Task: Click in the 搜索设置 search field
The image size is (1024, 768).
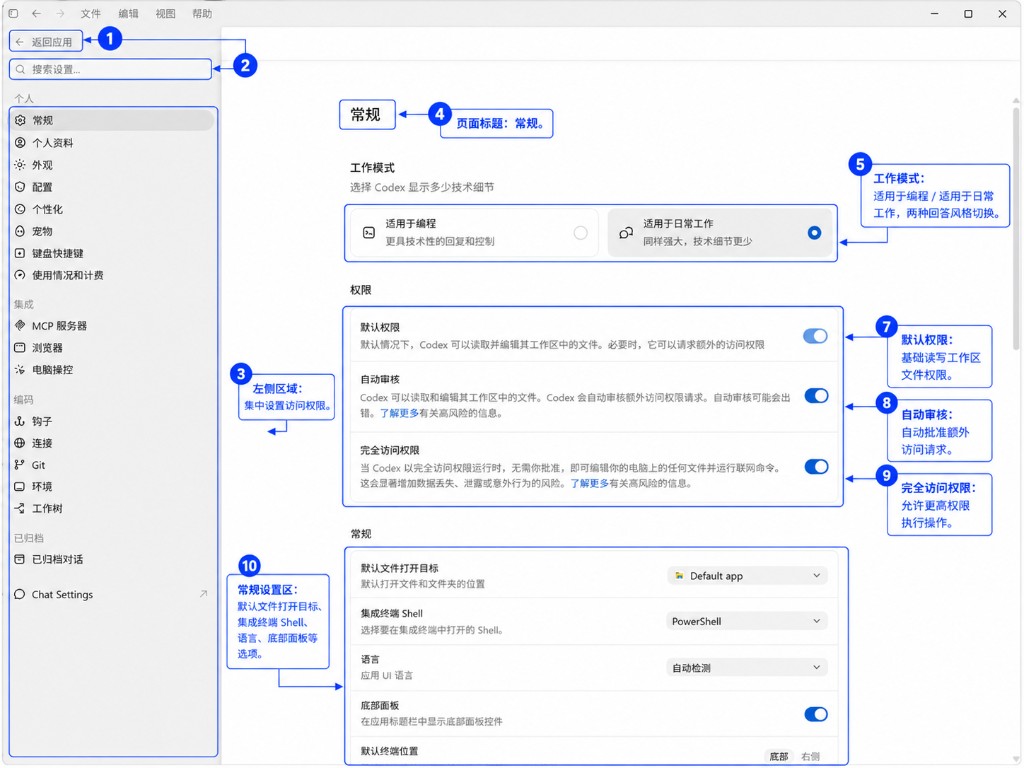Action: [x=111, y=69]
